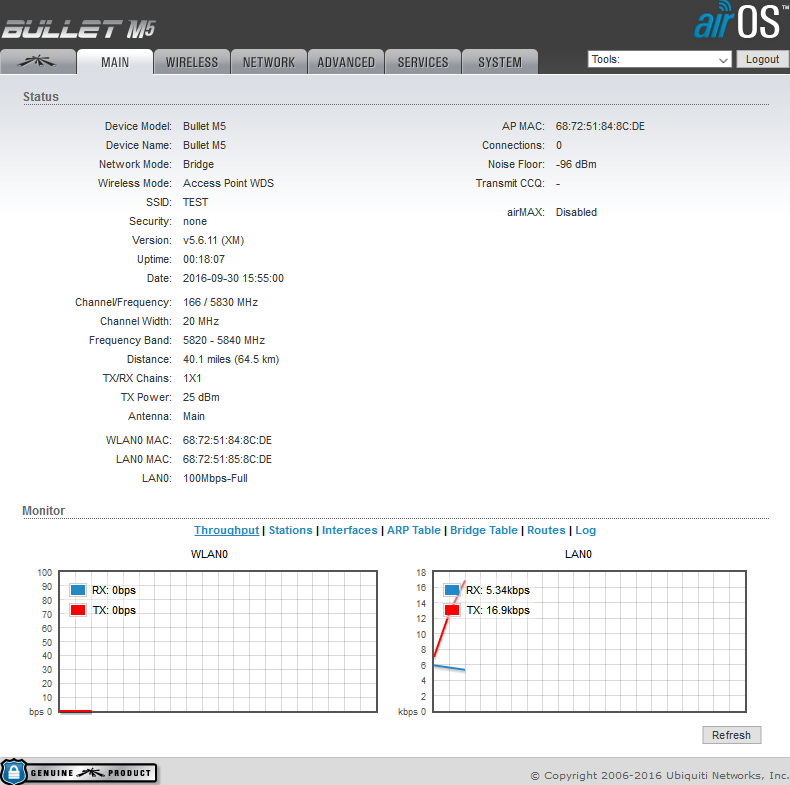Click the Frequency Band 5820 - 5840 MHz
The width and height of the screenshot is (790, 785).
pyautogui.click(x=224, y=340)
